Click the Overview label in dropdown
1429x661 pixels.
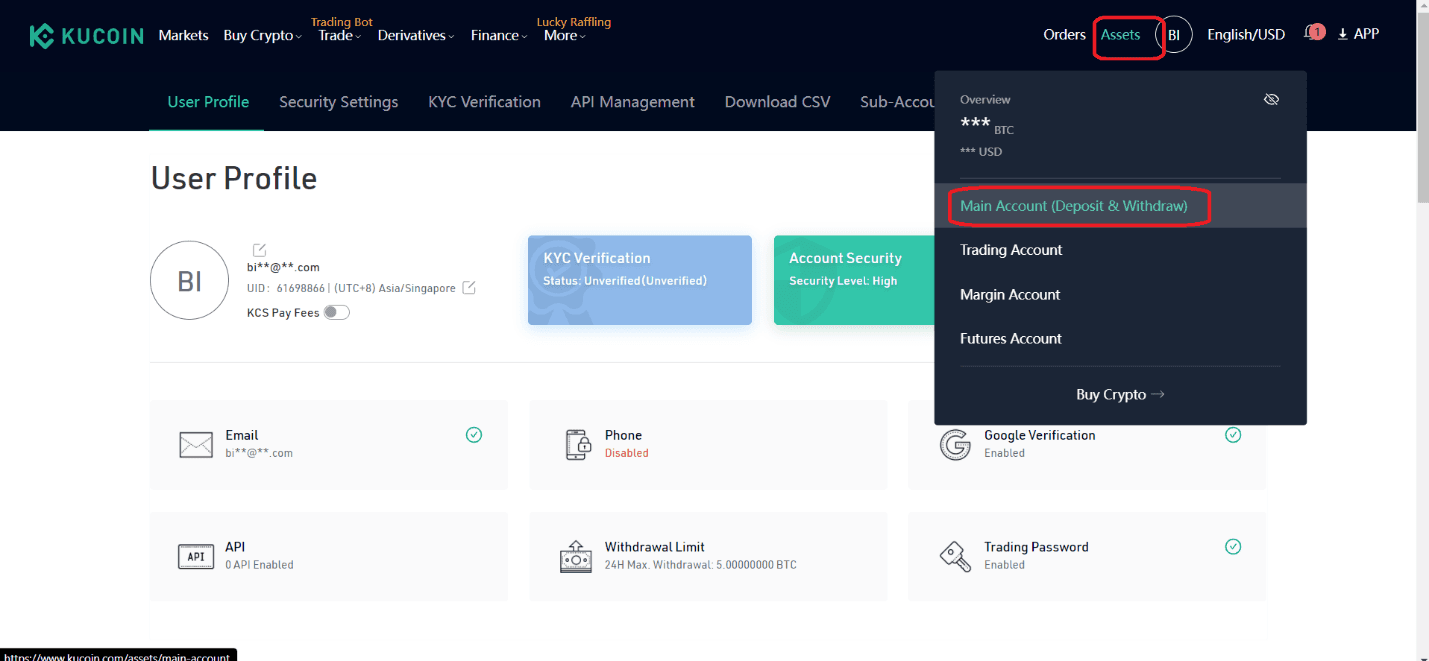click(985, 99)
